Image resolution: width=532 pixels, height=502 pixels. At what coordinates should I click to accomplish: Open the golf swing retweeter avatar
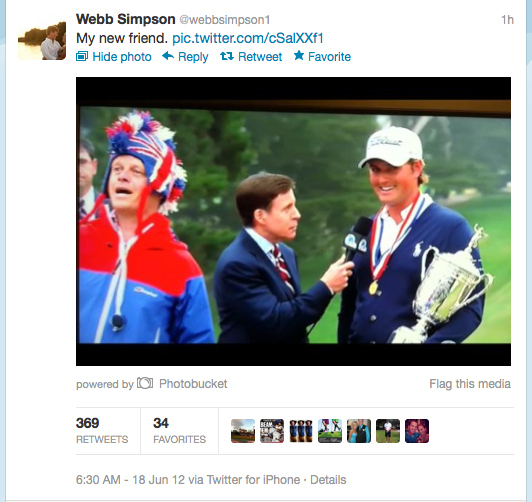point(330,431)
